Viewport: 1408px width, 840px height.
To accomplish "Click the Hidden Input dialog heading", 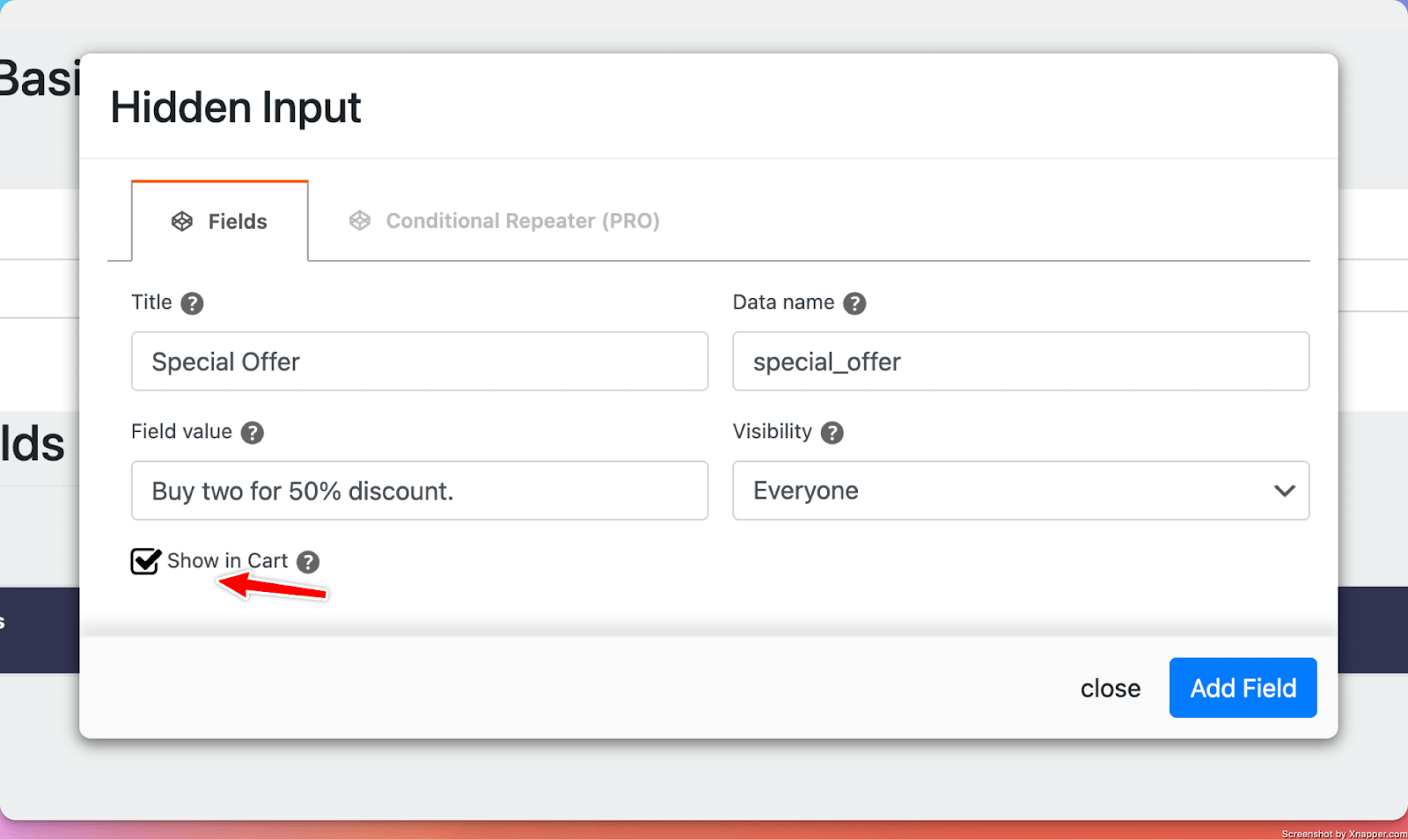I will 235,107.
